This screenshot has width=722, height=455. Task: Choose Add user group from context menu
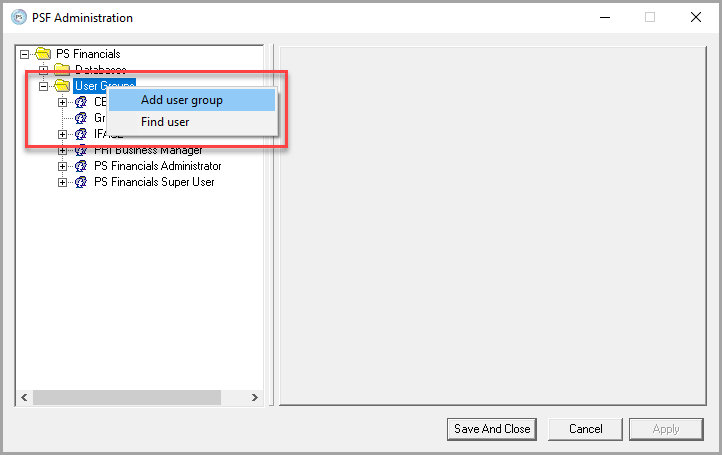(182, 100)
